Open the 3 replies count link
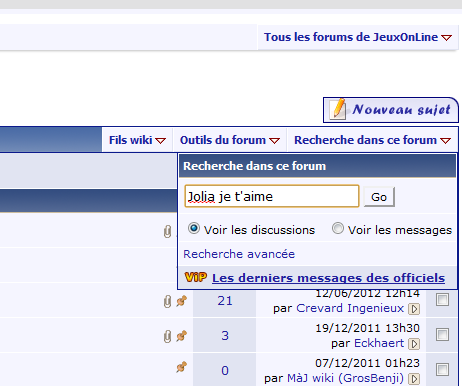462x386 pixels. pos(225,336)
